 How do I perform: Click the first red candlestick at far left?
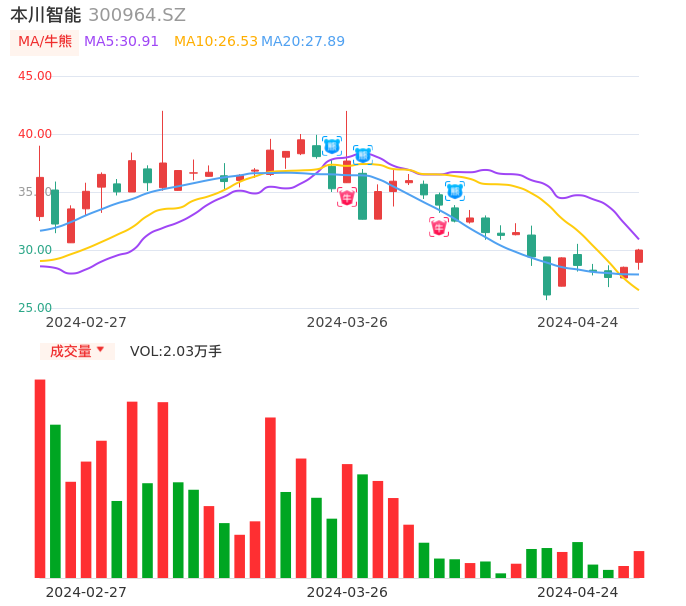(40, 197)
